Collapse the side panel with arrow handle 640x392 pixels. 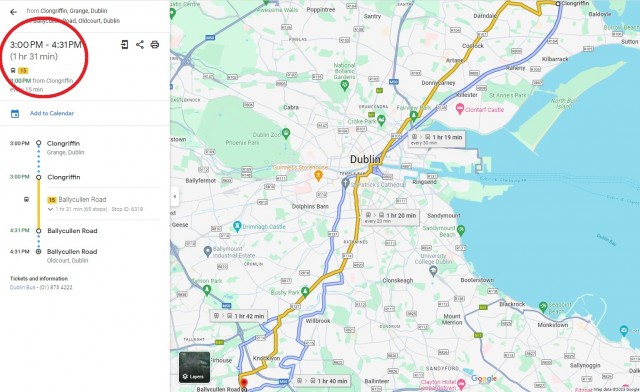[175, 196]
